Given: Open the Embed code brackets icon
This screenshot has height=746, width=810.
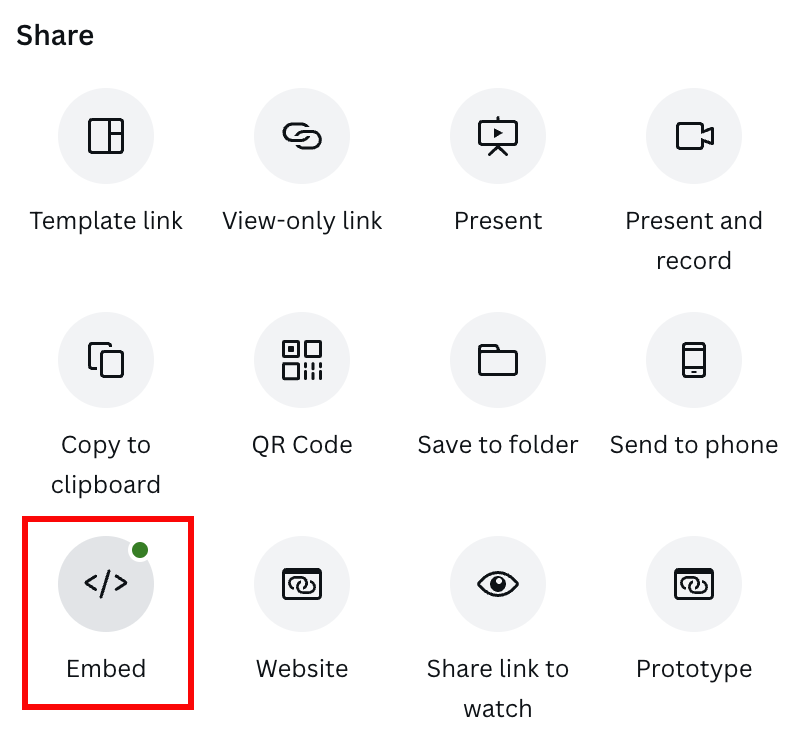Looking at the screenshot, I should click(x=106, y=584).
